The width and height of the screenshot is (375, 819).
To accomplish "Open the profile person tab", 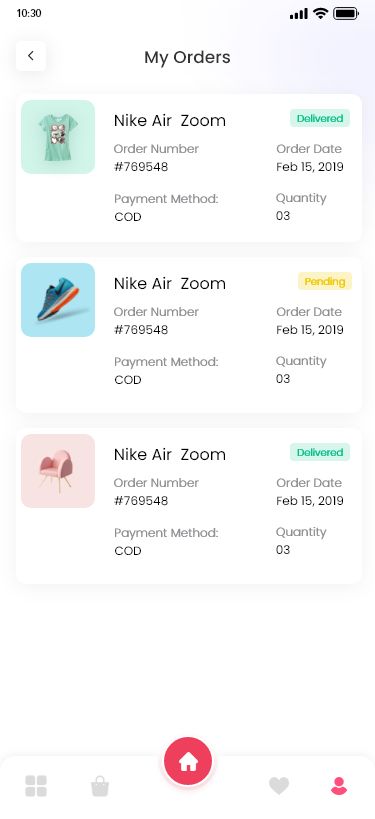I will 339,786.
